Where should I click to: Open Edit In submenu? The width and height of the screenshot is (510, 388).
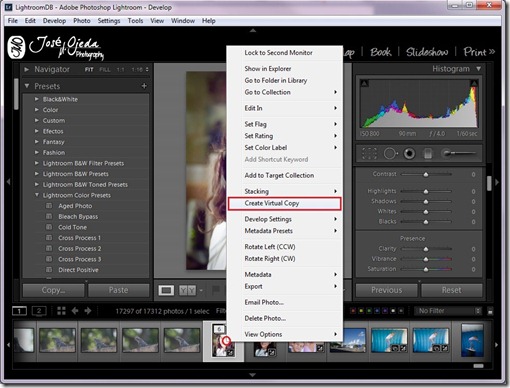click(285, 108)
